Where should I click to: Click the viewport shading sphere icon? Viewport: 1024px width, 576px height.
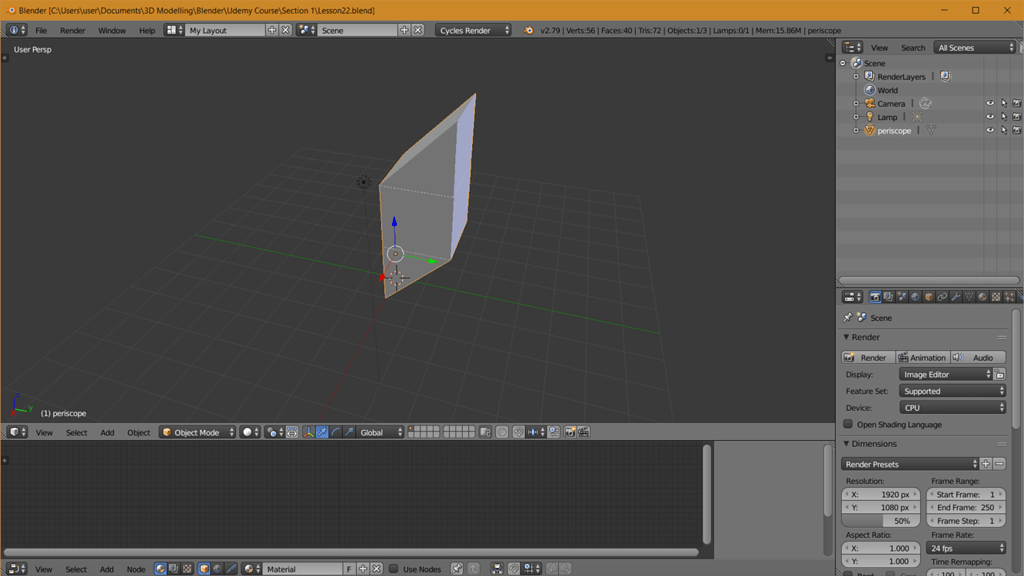point(247,432)
